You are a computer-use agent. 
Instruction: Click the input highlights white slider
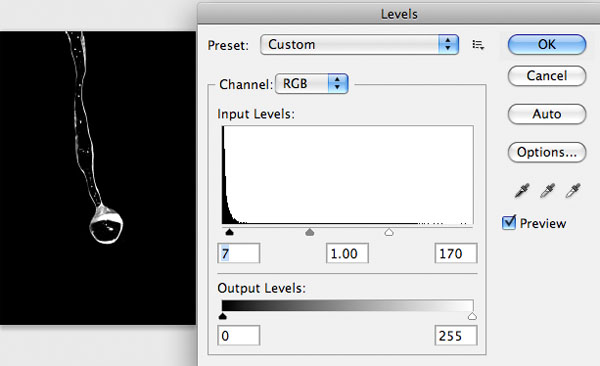(x=389, y=232)
